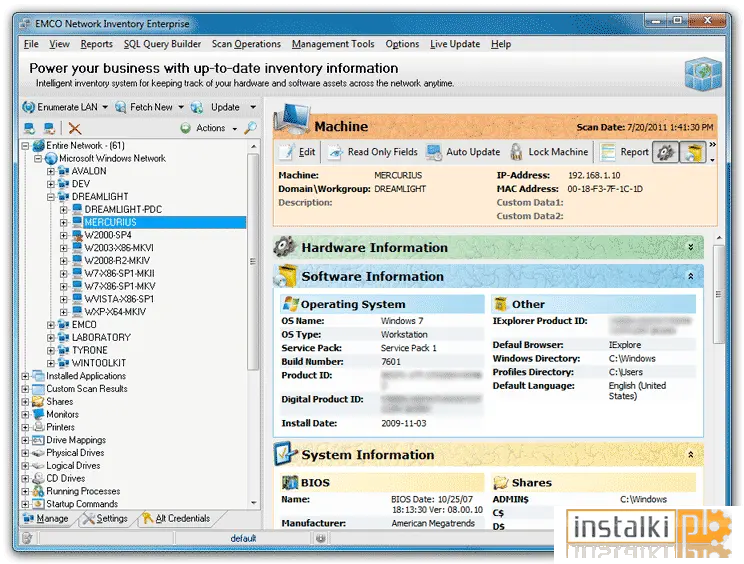Click the CD Drives disc icon
The height and width of the screenshot is (564, 744).
pos(38,478)
